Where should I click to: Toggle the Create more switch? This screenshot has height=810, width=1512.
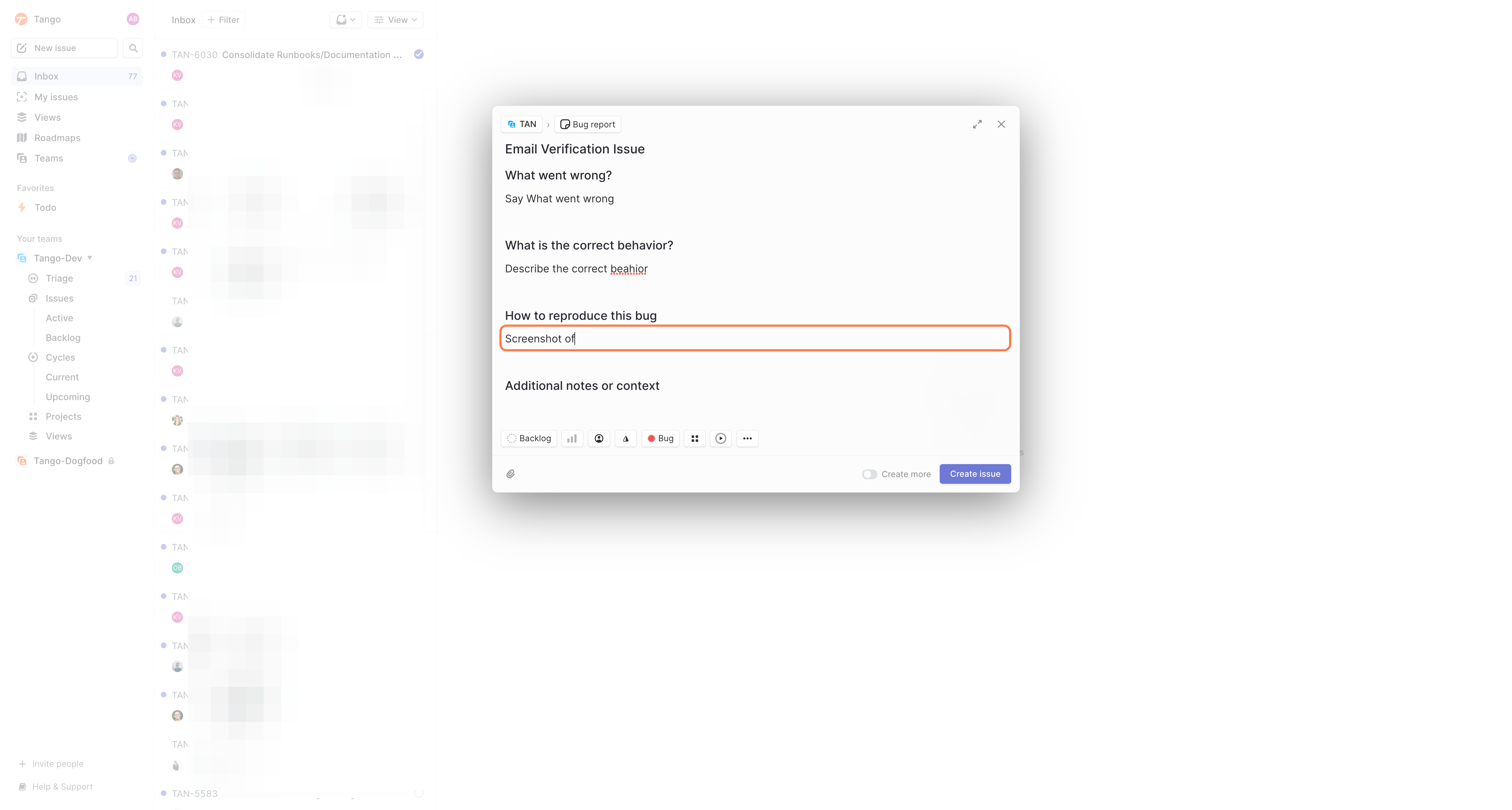[869, 474]
